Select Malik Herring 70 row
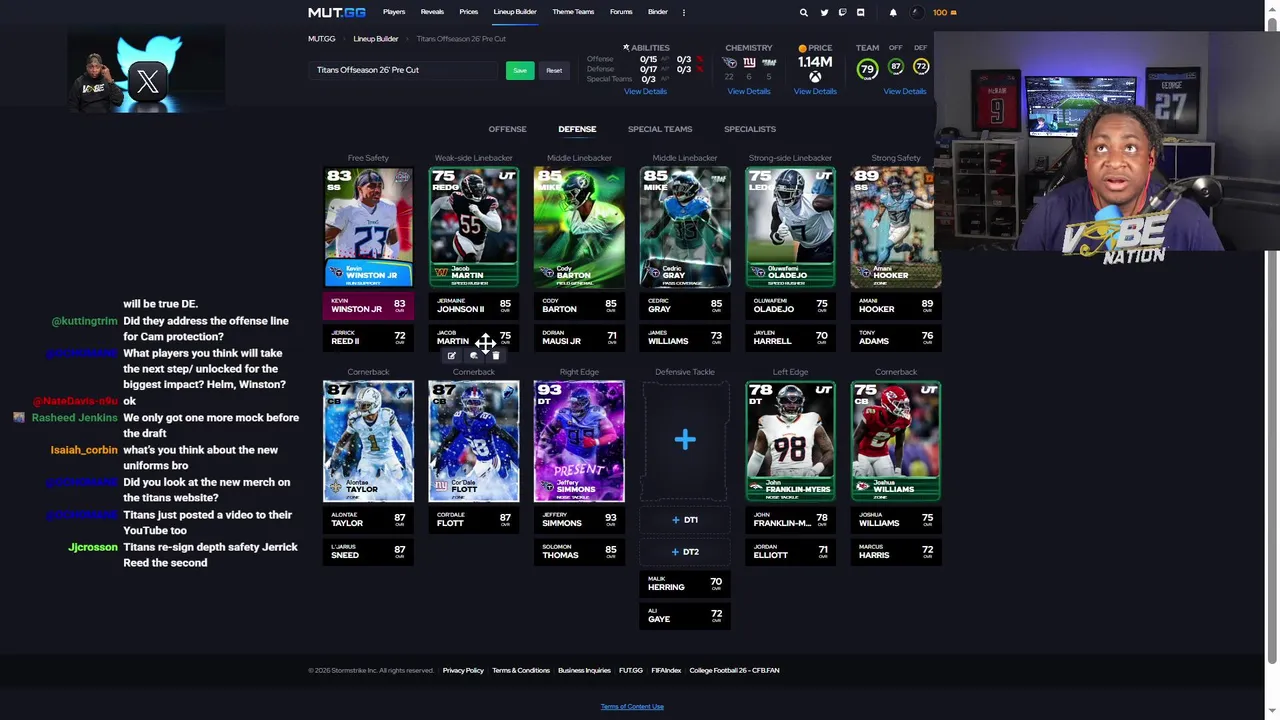 pyautogui.click(x=685, y=584)
